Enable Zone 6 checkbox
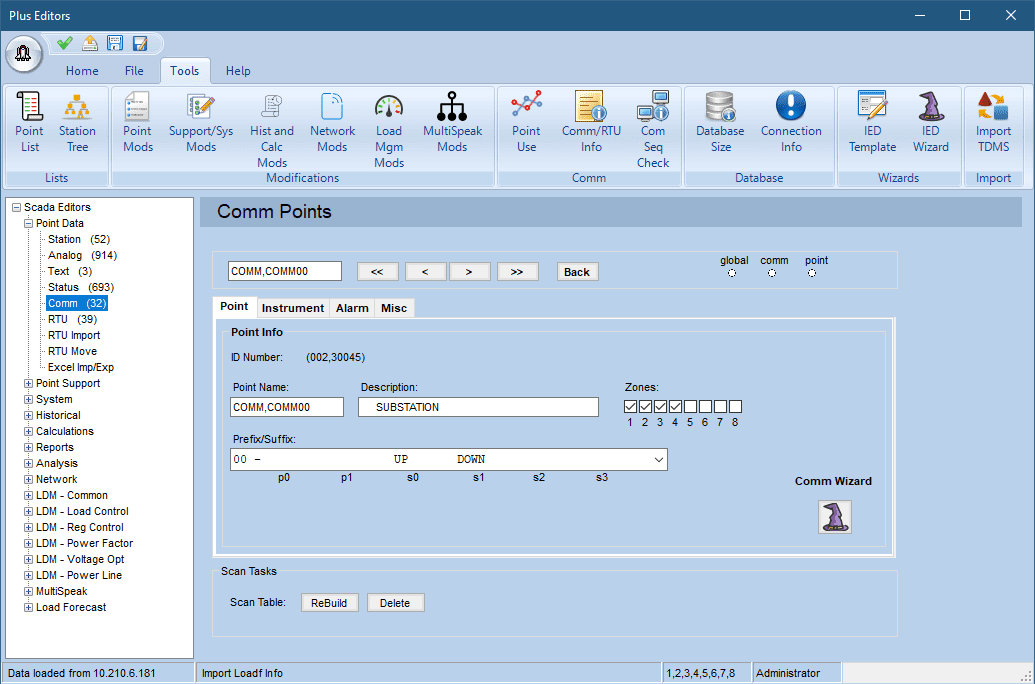This screenshot has height=684, width=1035. pos(705,407)
